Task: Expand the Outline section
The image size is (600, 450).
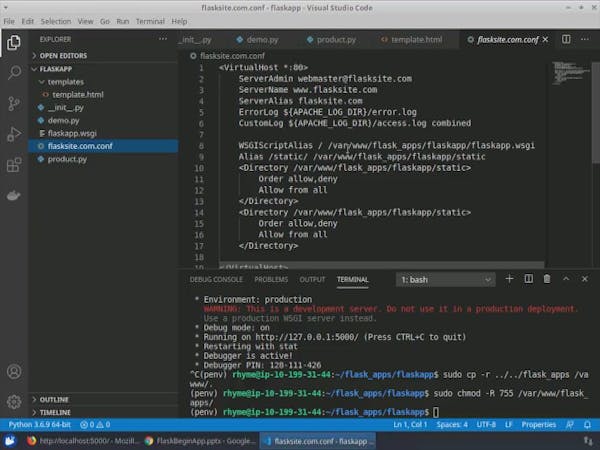Action: (x=51, y=399)
